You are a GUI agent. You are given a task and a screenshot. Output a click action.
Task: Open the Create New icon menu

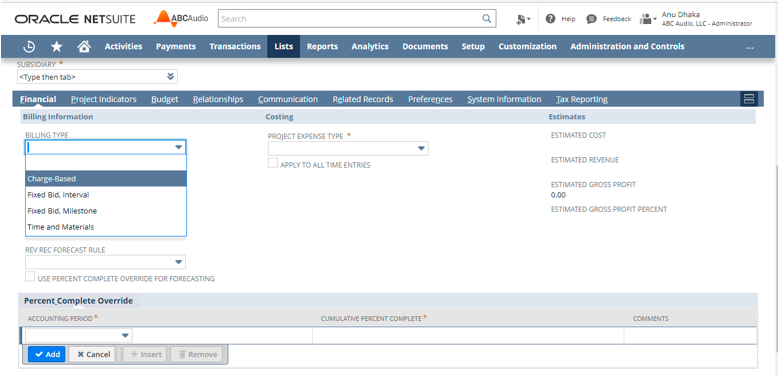[522, 19]
